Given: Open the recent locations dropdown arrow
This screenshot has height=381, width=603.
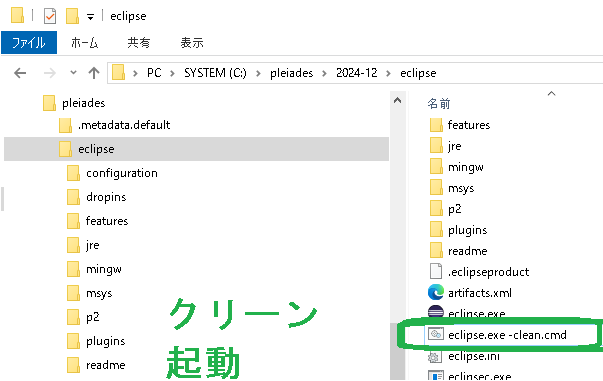Looking at the screenshot, I should [x=73, y=73].
